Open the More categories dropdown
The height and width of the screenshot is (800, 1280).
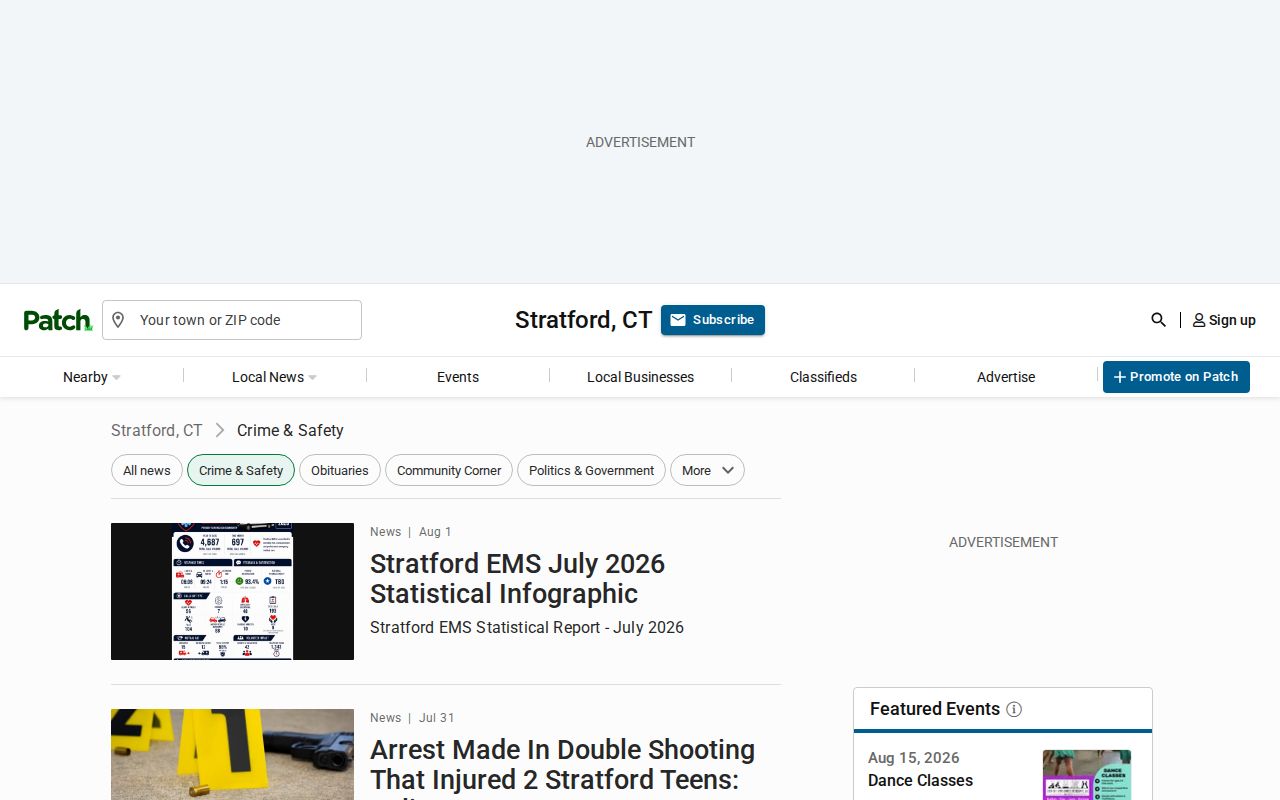pos(707,470)
